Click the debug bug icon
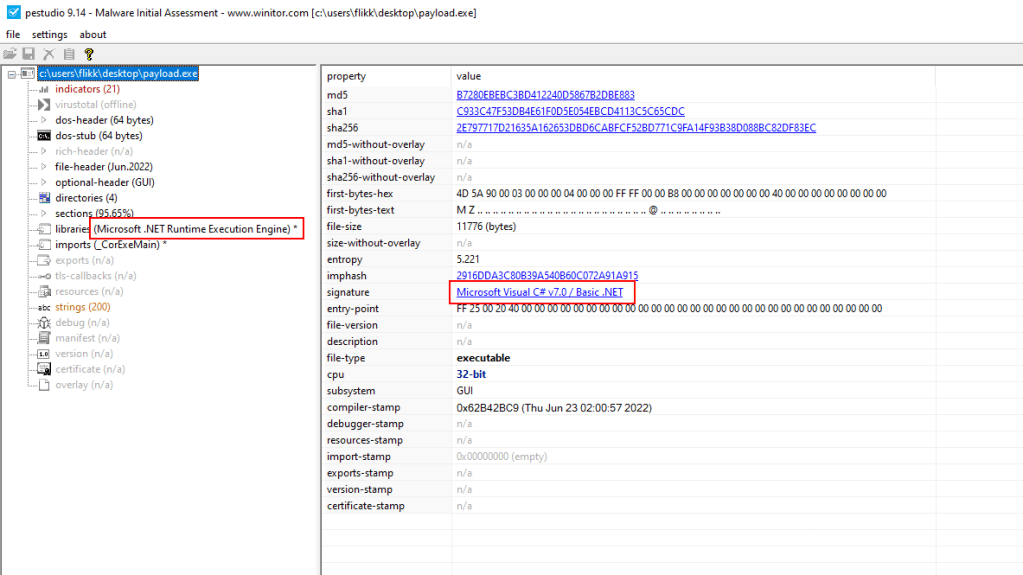 point(43,323)
